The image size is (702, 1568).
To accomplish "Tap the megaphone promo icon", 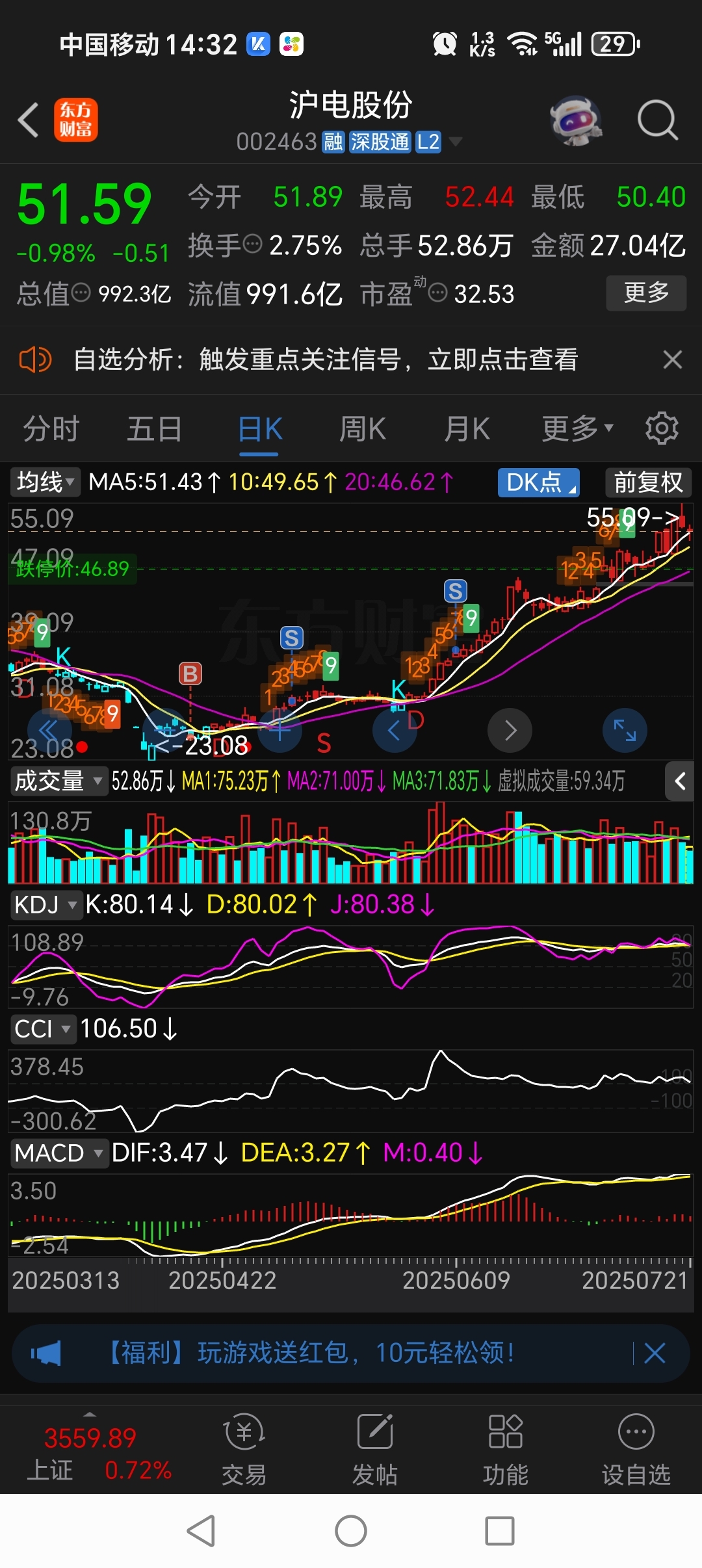I will pos(45,1353).
